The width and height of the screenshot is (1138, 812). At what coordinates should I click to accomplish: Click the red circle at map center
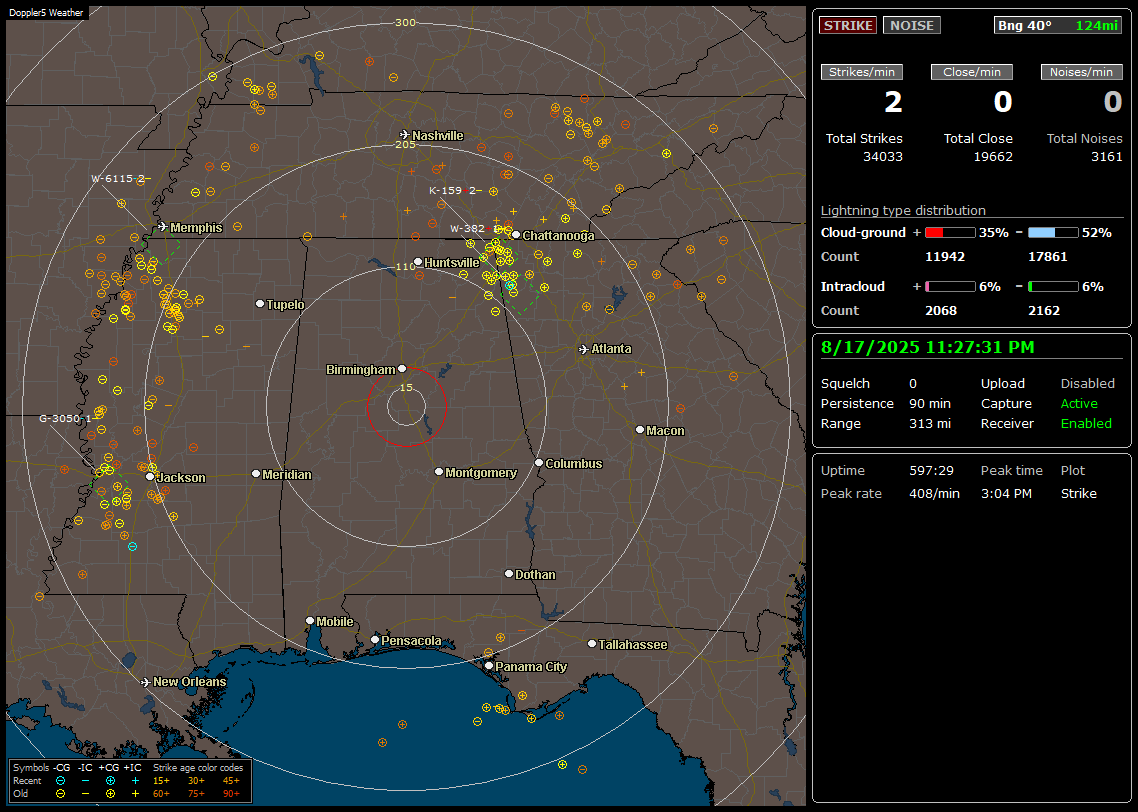(x=406, y=406)
